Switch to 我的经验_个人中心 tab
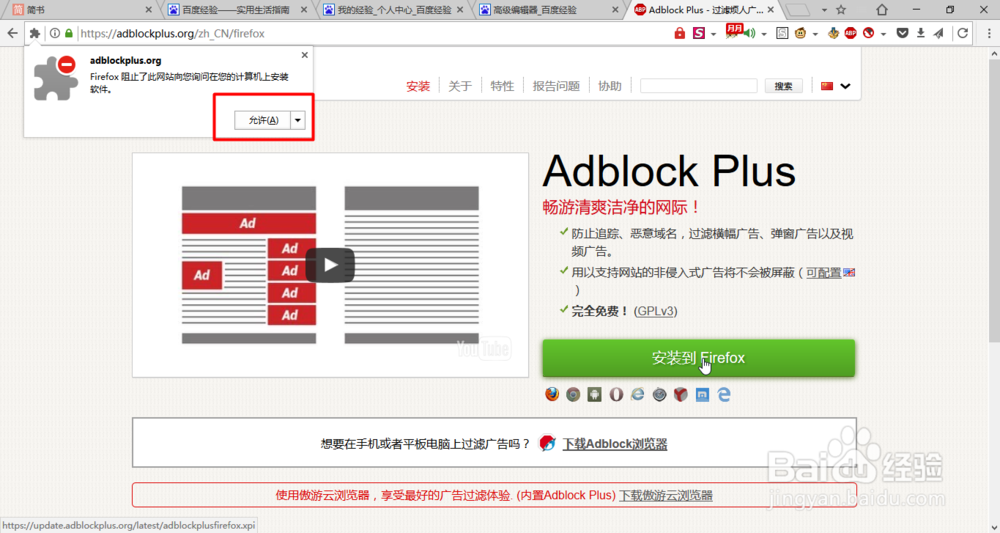Image resolution: width=1000 pixels, height=533 pixels. 392,10
